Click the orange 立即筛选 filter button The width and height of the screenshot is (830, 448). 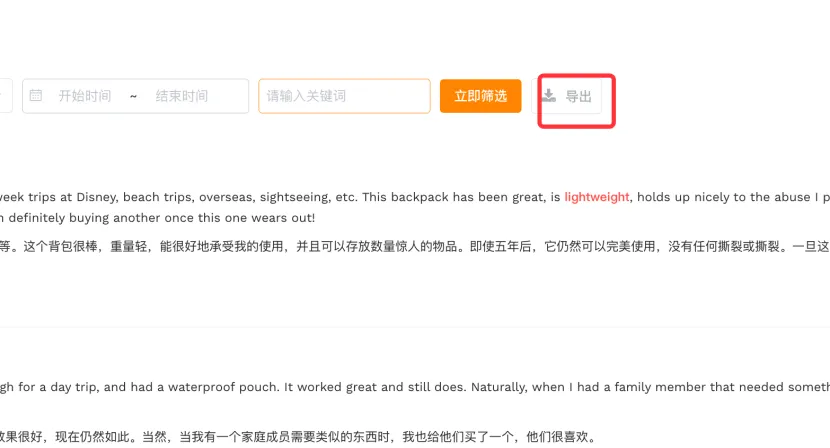[x=481, y=96]
